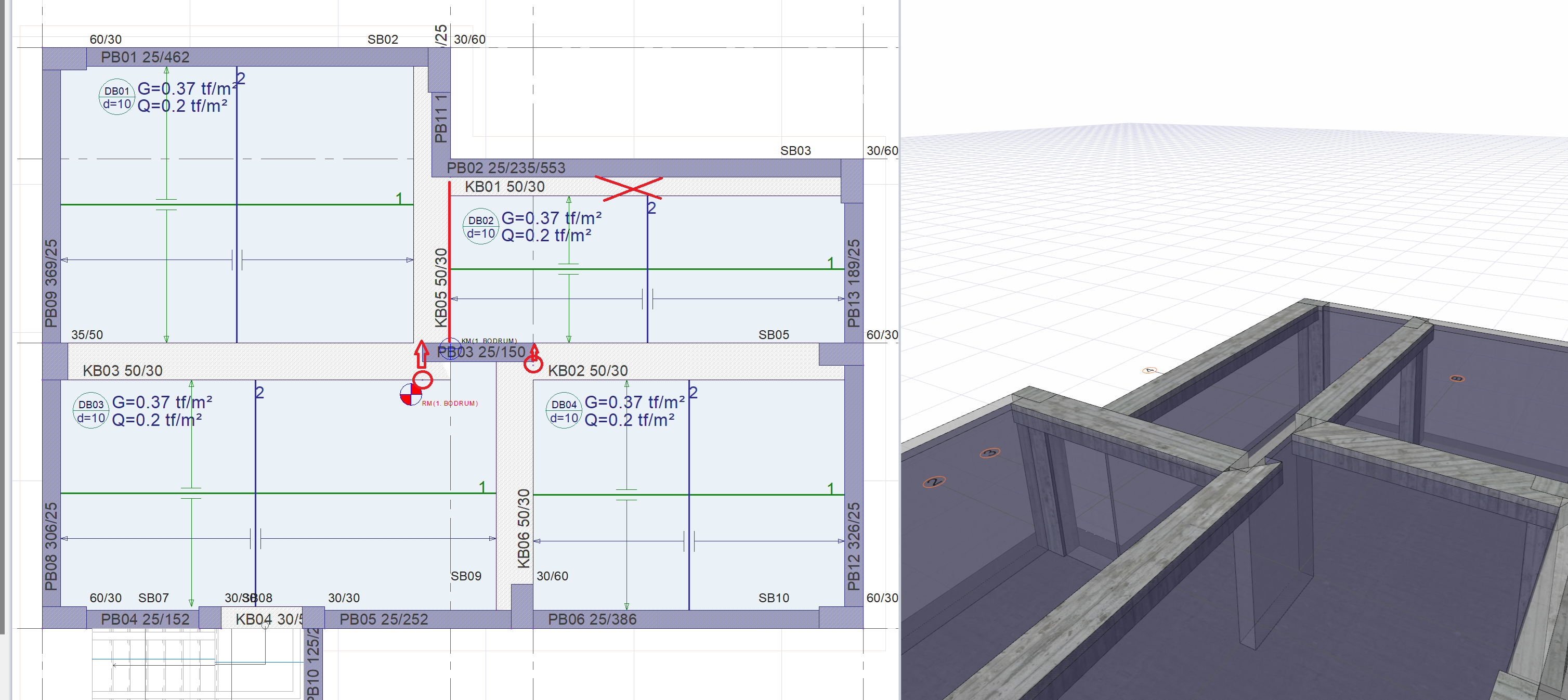Image resolution: width=1568 pixels, height=700 pixels.
Task: Select wall label PB12 326/25
Action: pos(854,547)
